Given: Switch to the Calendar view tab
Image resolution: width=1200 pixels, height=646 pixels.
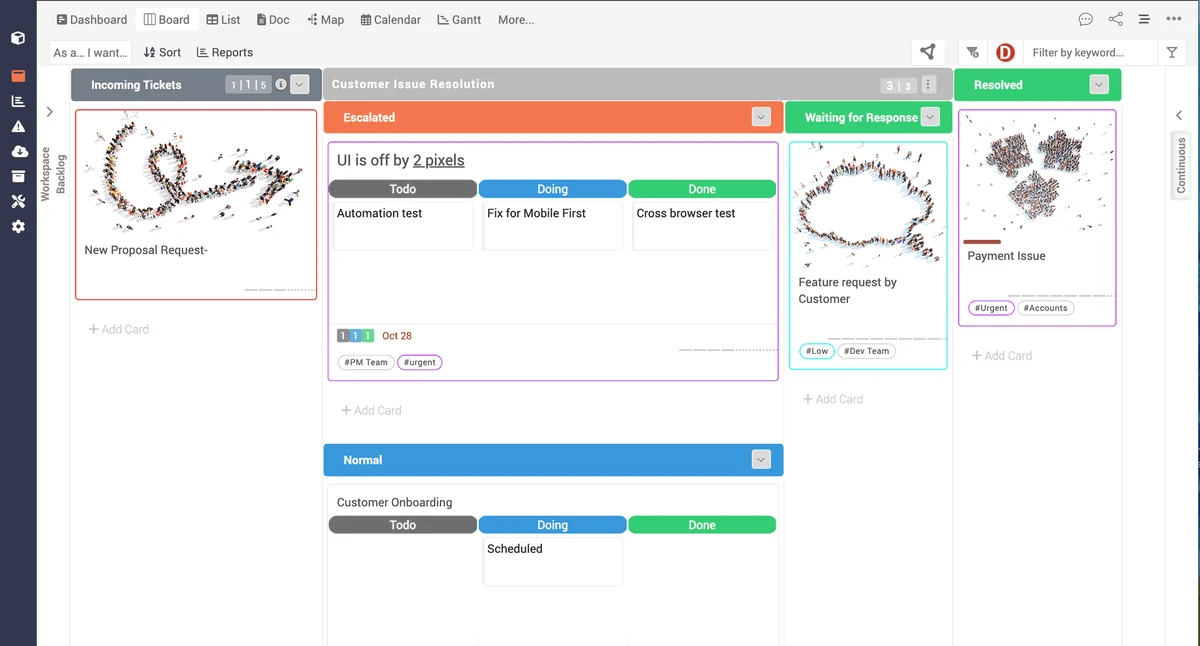Looking at the screenshot, I should (390, 19).
